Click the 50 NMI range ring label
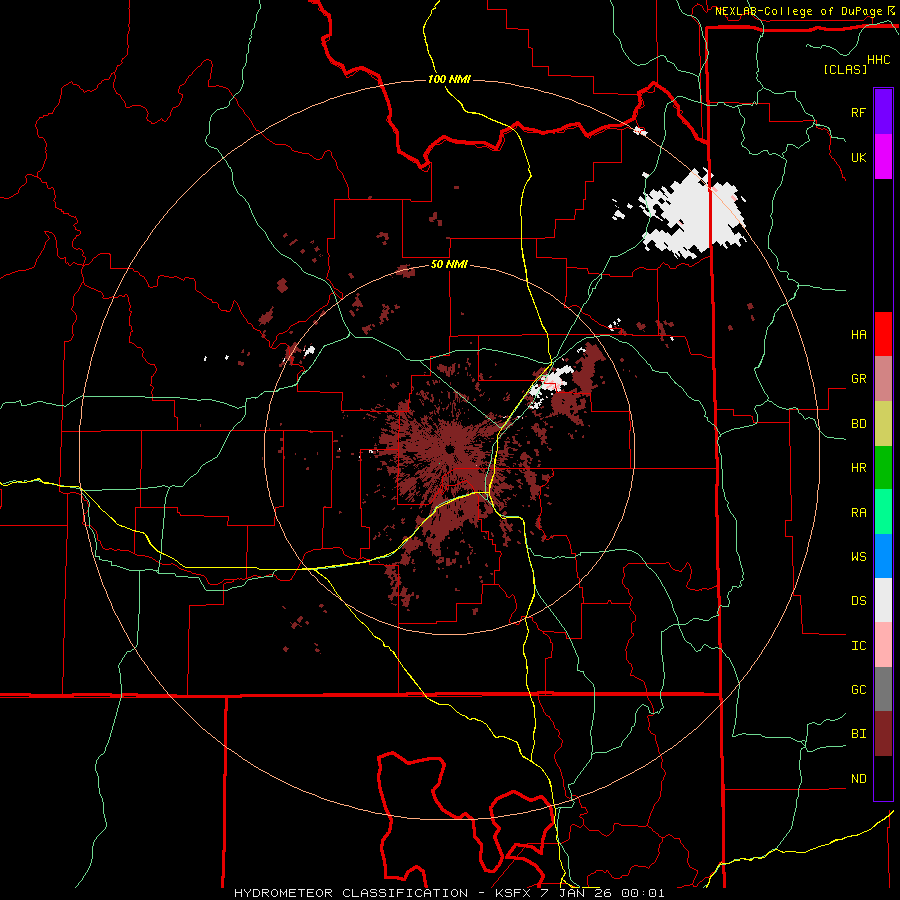 [449, 264]
